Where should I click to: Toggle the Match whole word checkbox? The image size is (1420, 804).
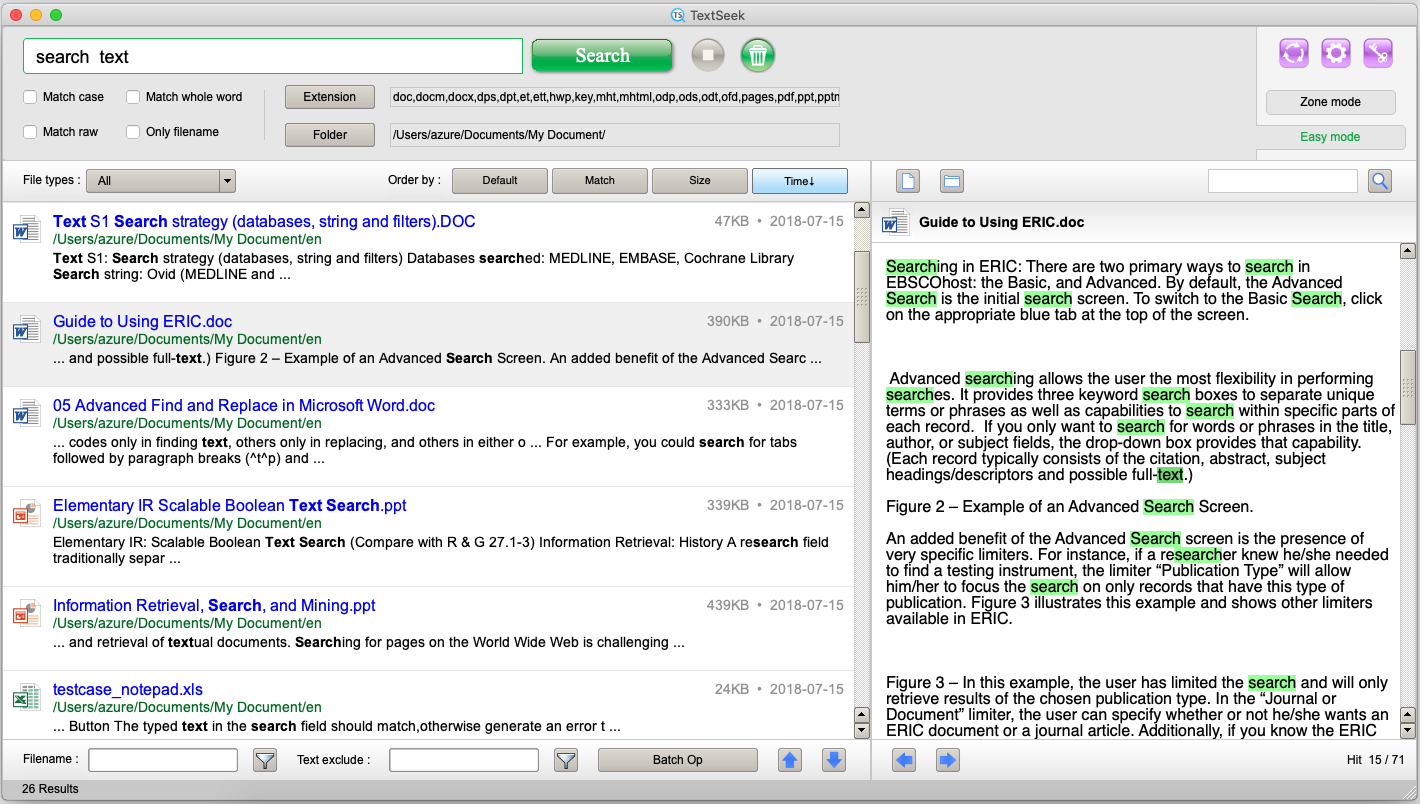[133, 97]
